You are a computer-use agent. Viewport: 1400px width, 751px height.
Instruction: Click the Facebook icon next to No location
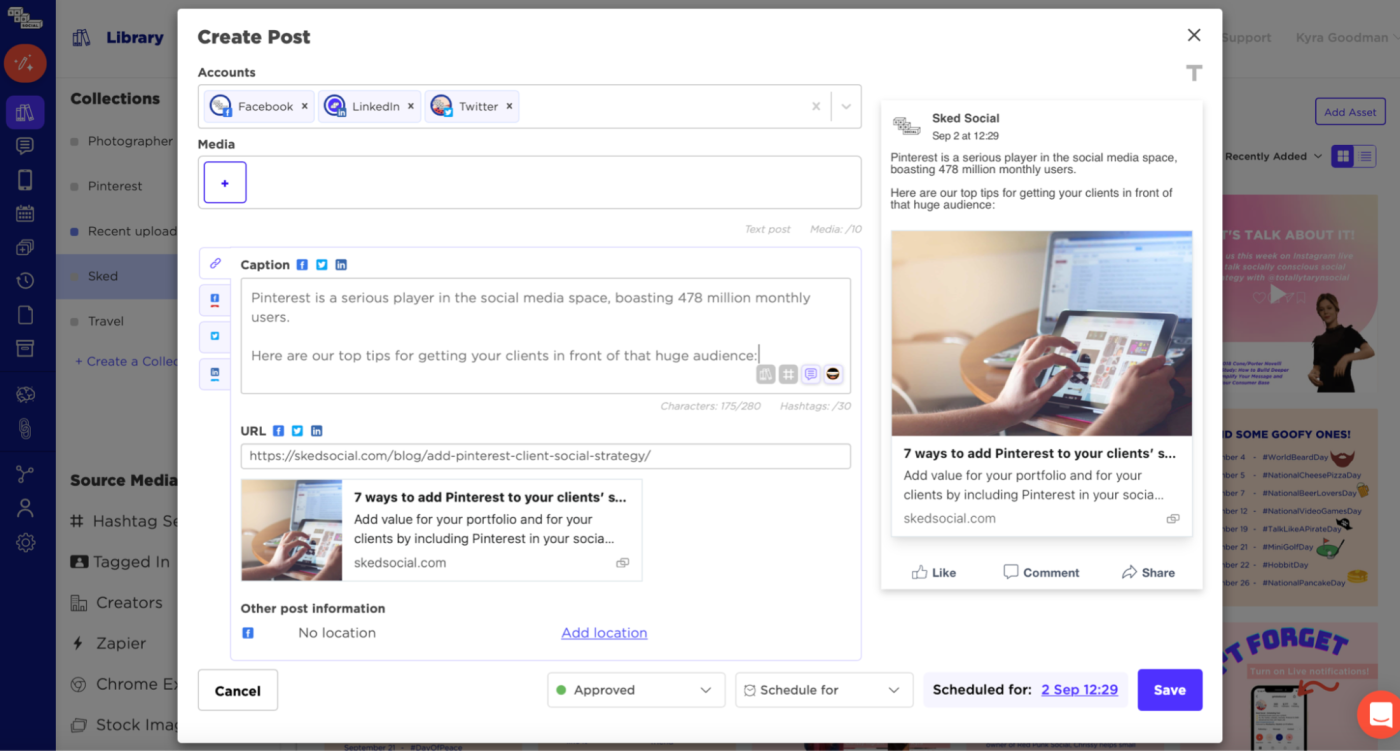[248, 633]
